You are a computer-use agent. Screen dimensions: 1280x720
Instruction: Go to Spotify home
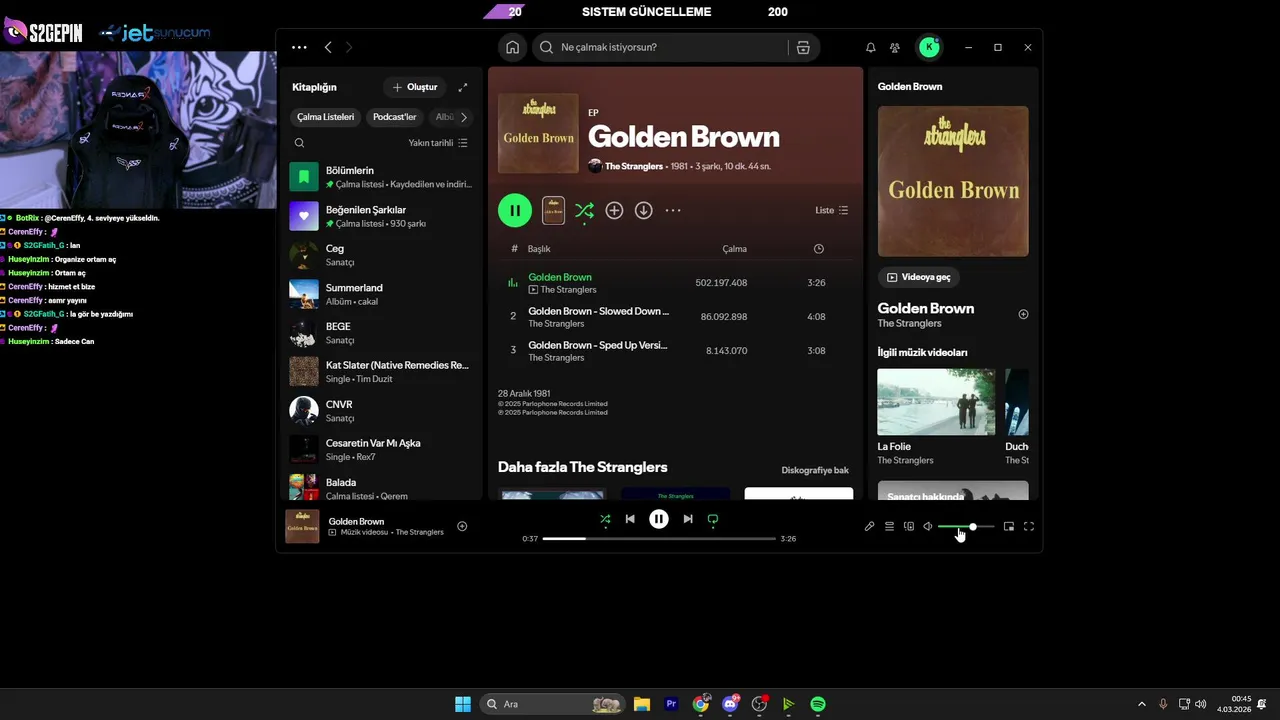point(512,47)
